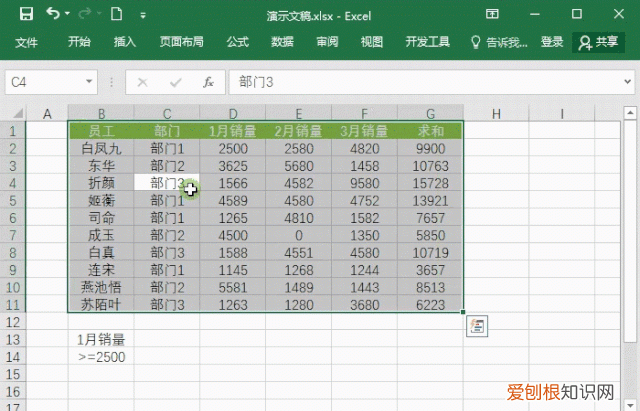
Task: Click the Select All corner triangle
Action: pos(18,113)
